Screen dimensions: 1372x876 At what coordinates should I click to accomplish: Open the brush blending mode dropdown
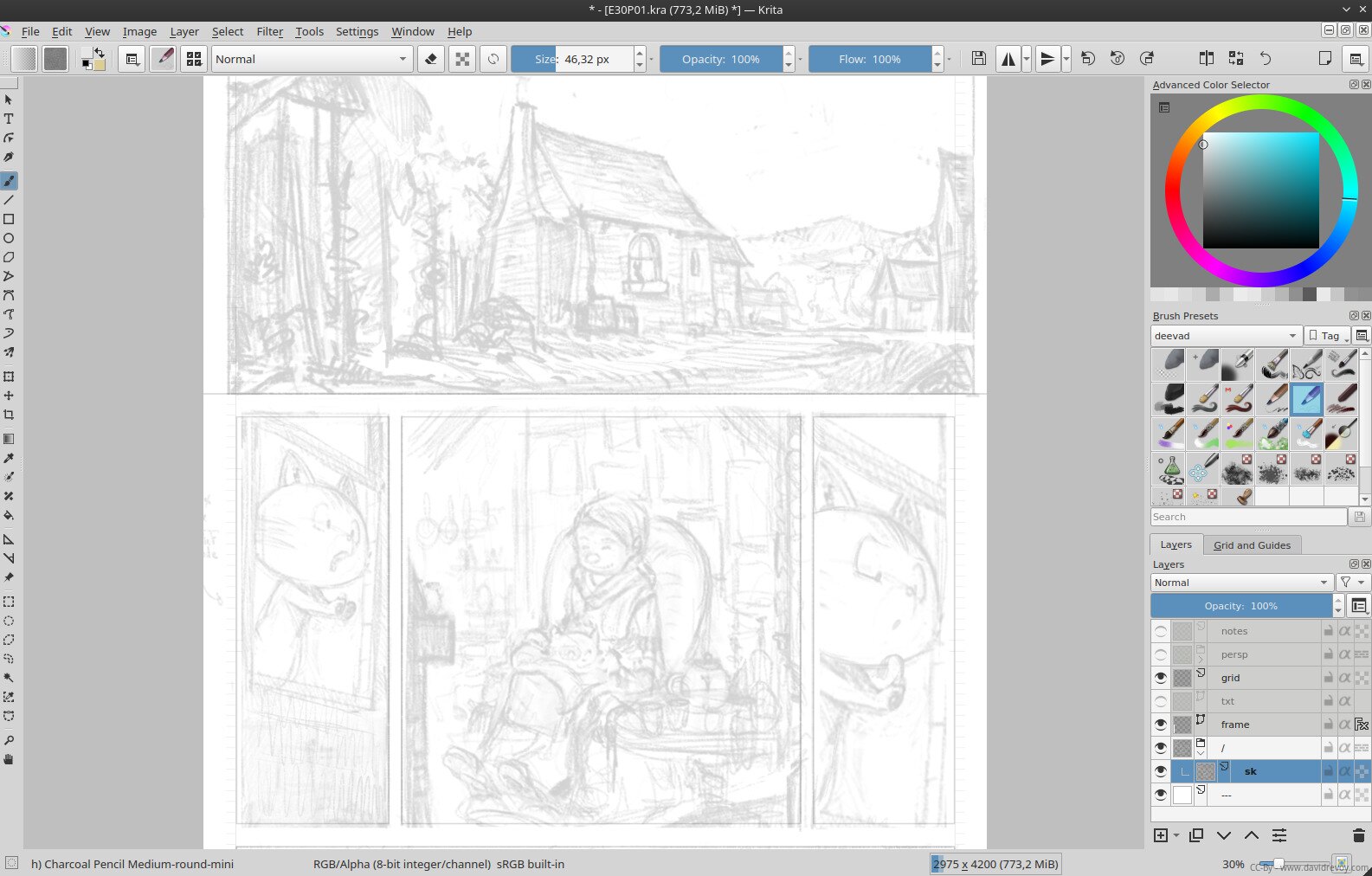(311, 59)
